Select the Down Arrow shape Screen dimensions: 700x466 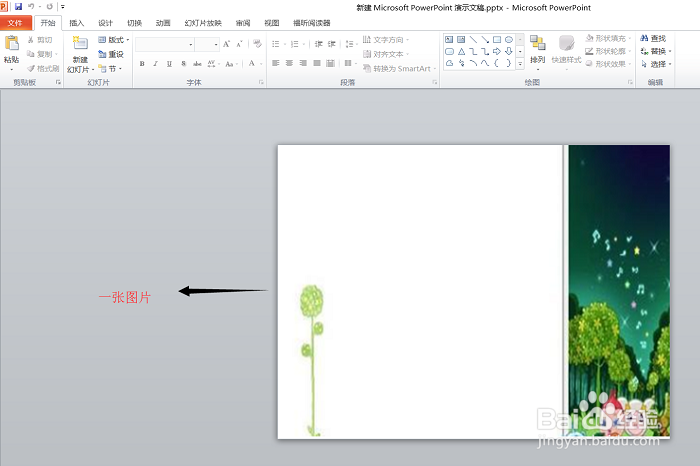pos(508,51)
